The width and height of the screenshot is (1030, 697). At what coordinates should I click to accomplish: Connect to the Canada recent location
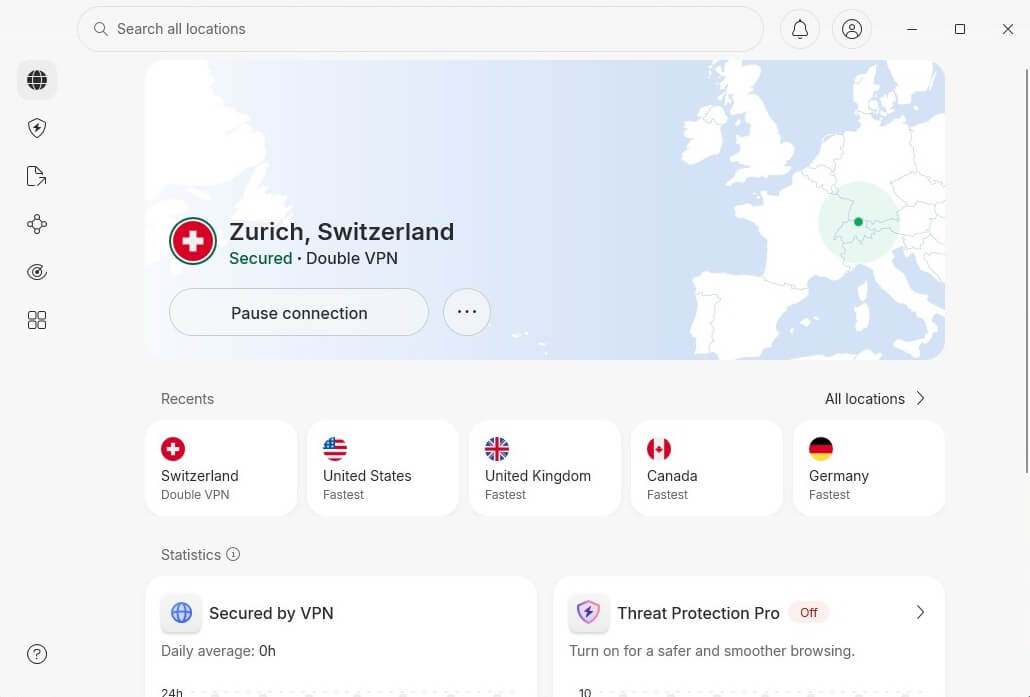pyautogui.click(x=707, y=468)
